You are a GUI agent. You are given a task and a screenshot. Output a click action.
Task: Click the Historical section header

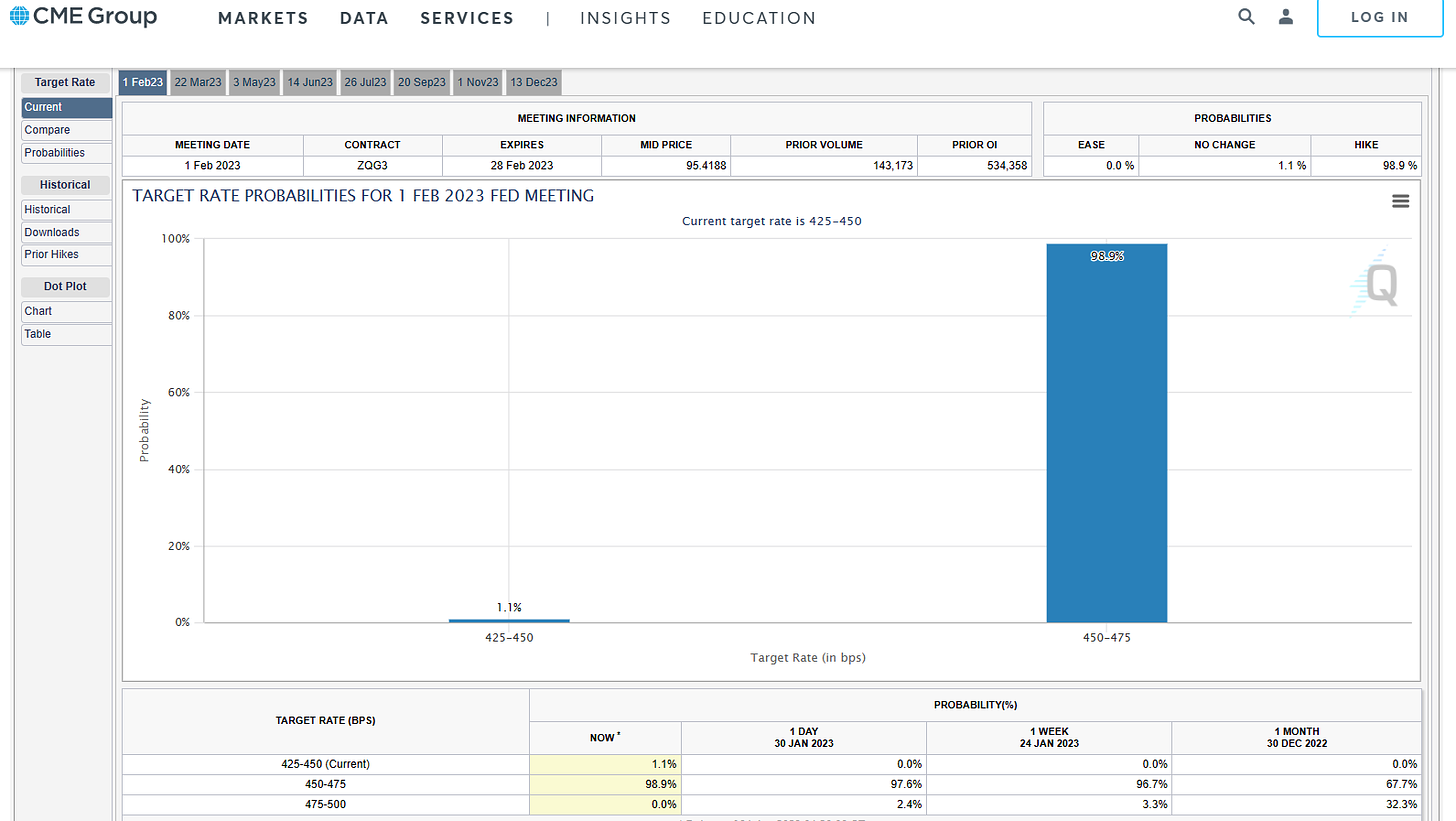pyautogui.click(x=65, y=185)
